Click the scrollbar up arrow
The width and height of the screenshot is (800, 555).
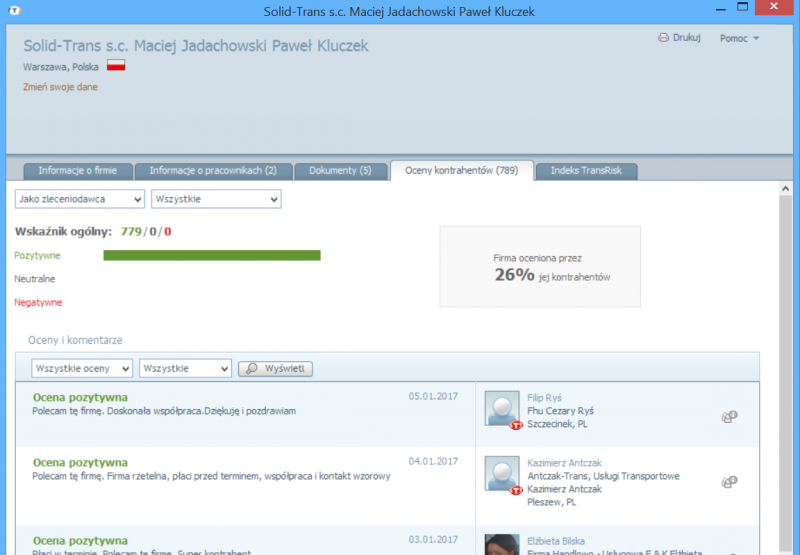pos(785,189)
